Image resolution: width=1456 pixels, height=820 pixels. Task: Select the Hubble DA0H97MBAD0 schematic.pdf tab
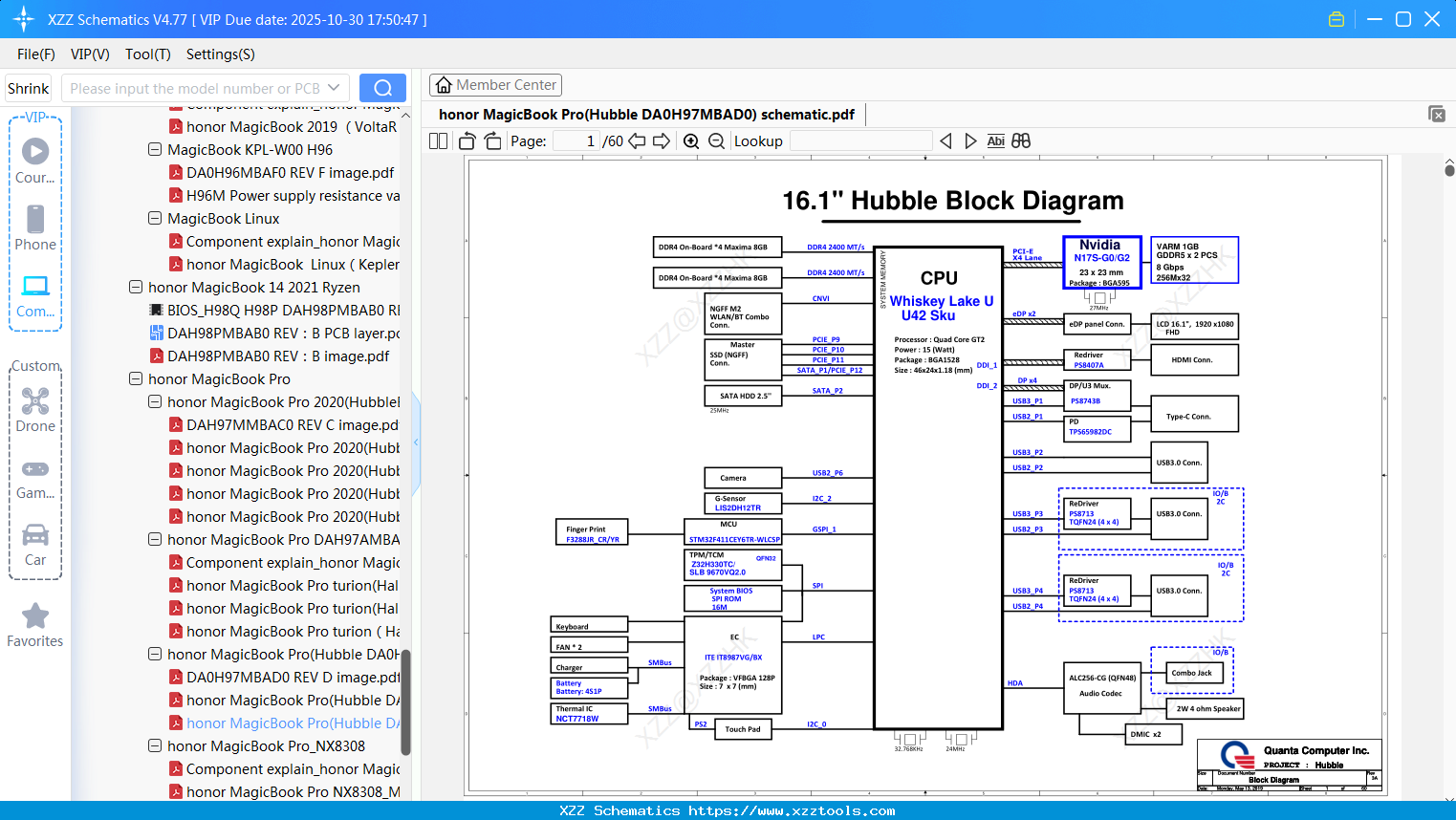646,114
